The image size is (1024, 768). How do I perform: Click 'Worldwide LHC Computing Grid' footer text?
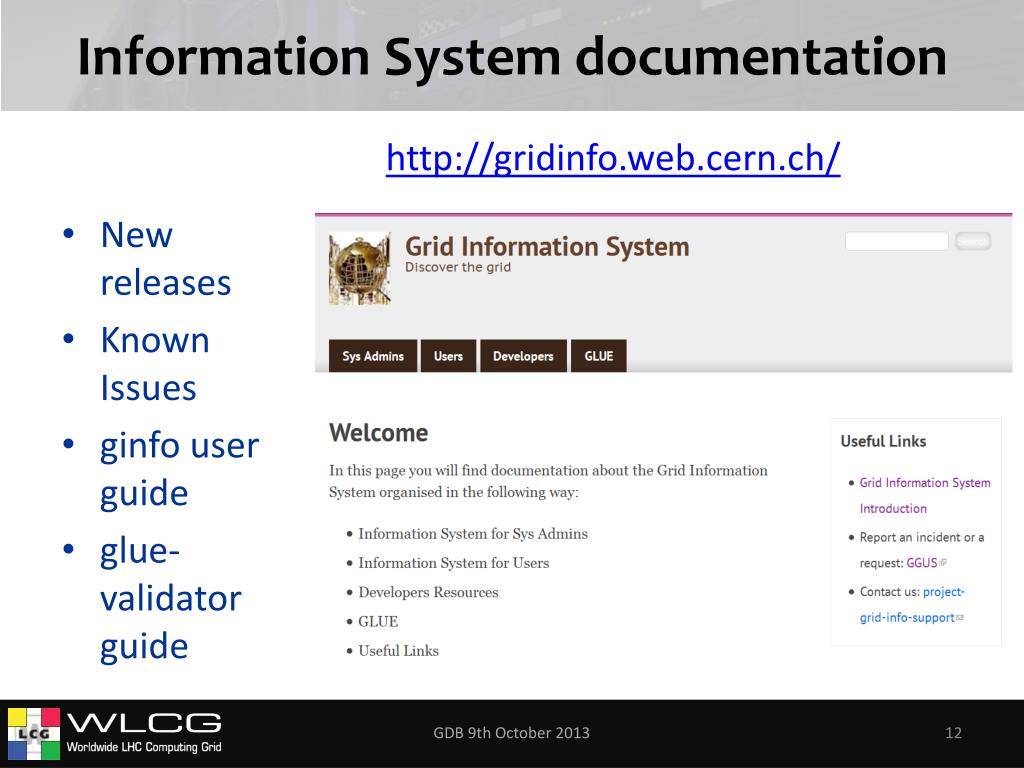pyautogui.click(x=144, y=747)
